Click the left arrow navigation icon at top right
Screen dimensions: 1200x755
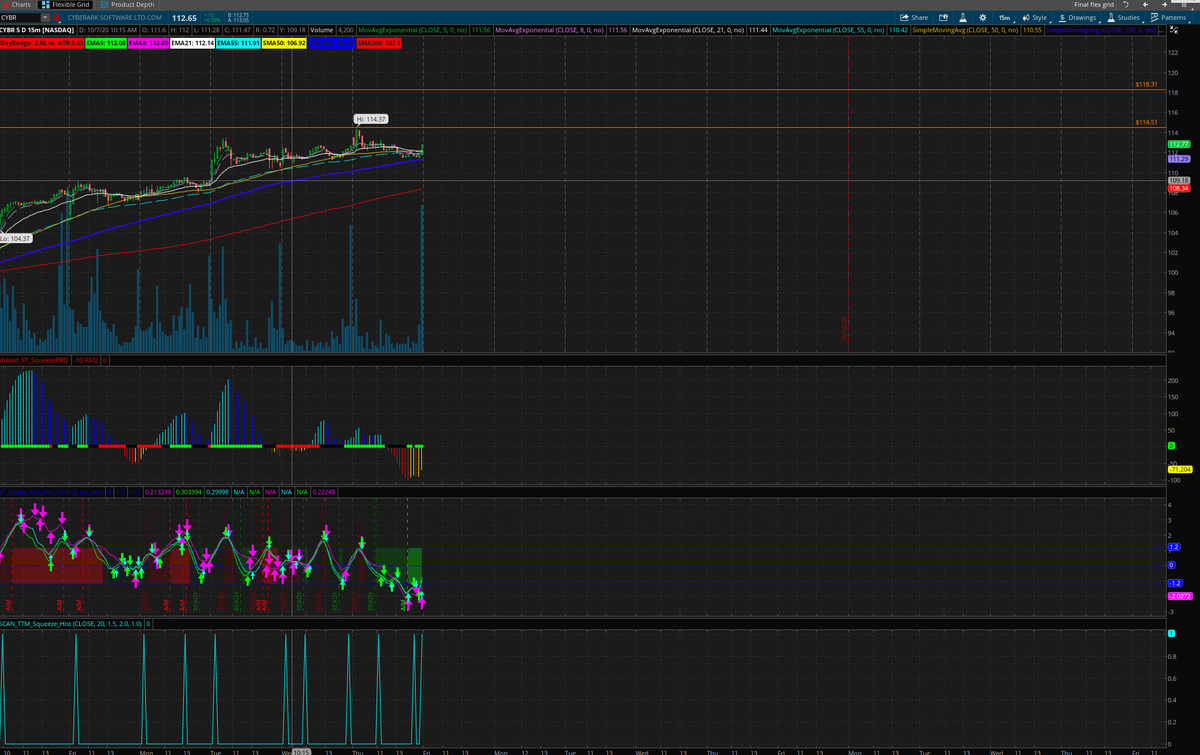1146,5
